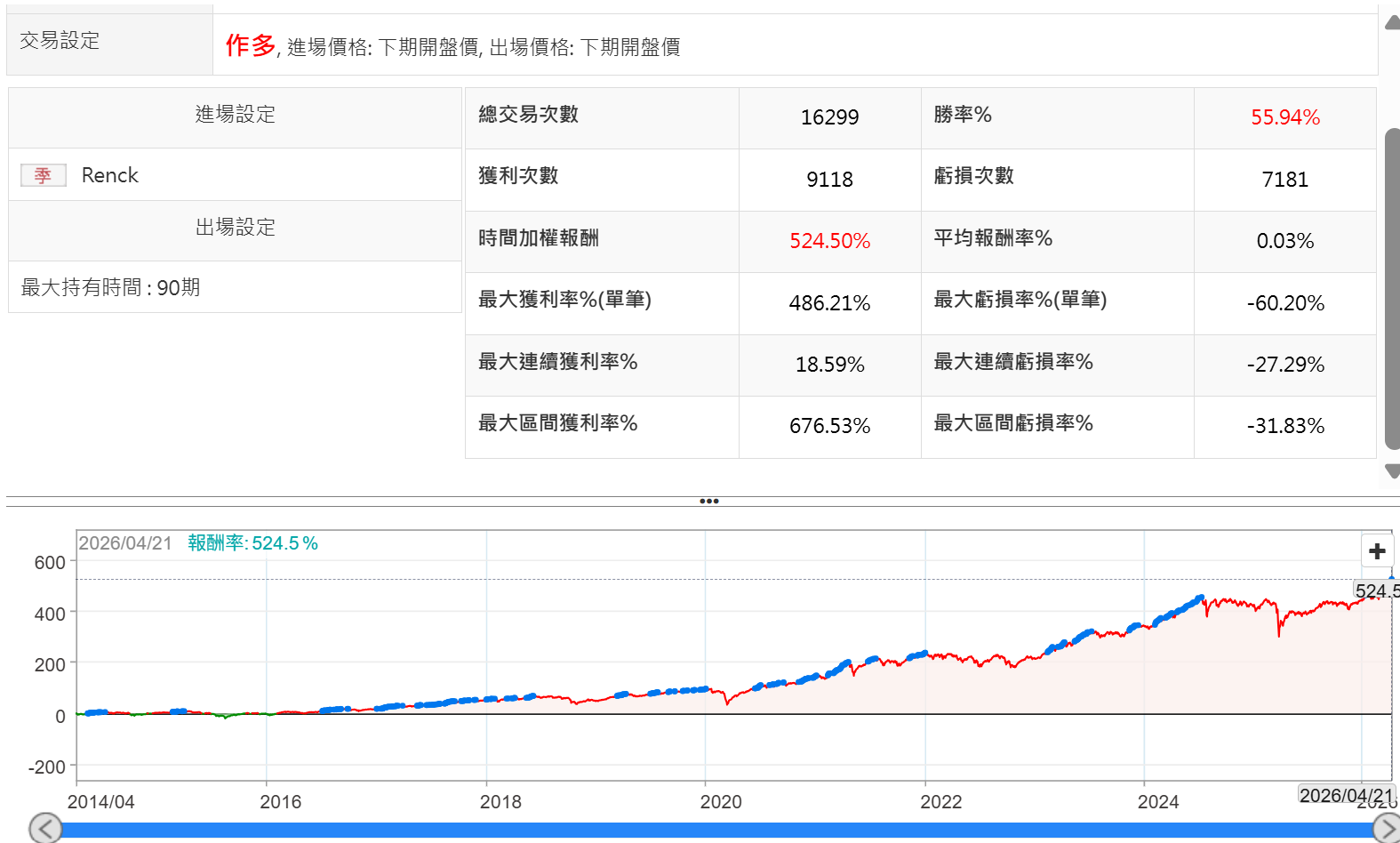Screen dimensions: 1400x843
Task: Click the blue timeline range bar
Action: [x=711, y=831]
